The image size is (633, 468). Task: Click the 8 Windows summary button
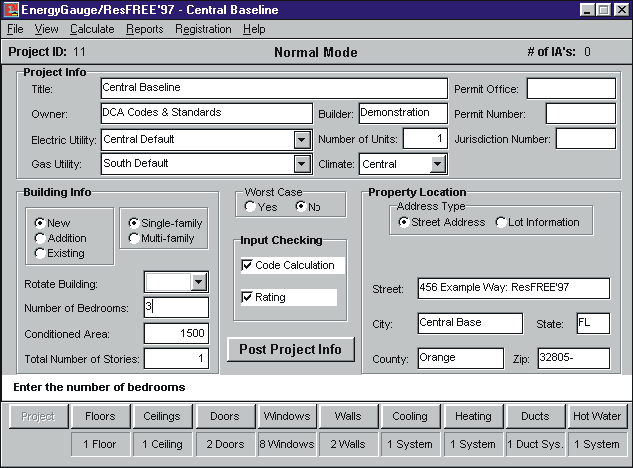tap(287, 444)
